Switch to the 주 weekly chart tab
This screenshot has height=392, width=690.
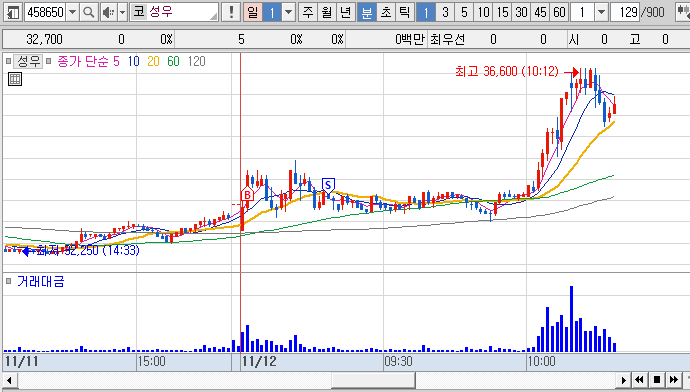(x=308, y=12)
